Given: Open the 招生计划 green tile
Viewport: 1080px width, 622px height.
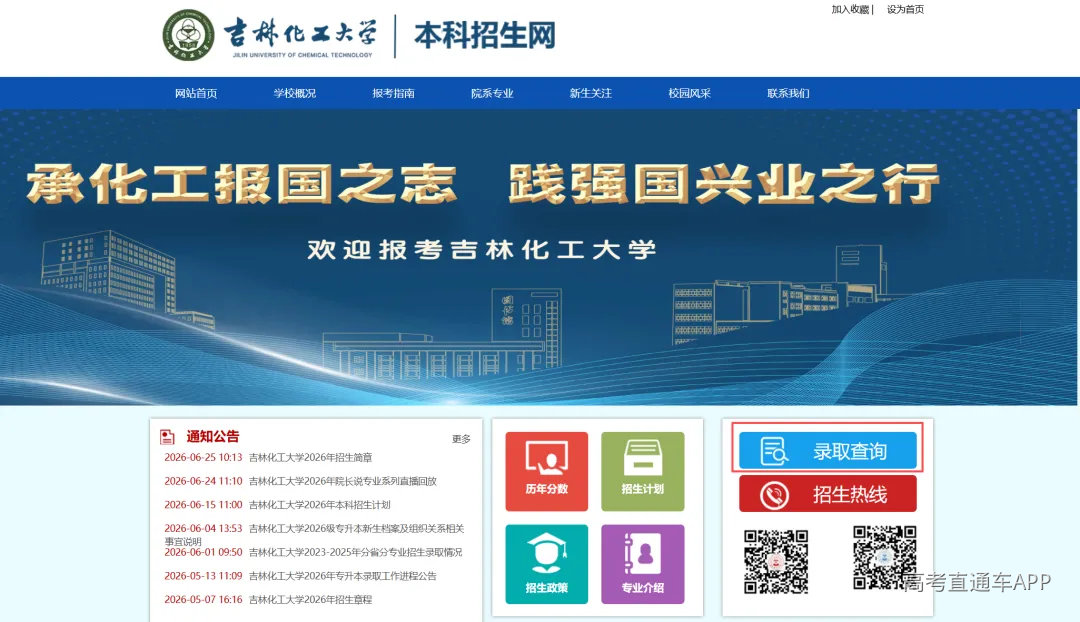Looking at the screenshot, I should click(x=643, y=472).
